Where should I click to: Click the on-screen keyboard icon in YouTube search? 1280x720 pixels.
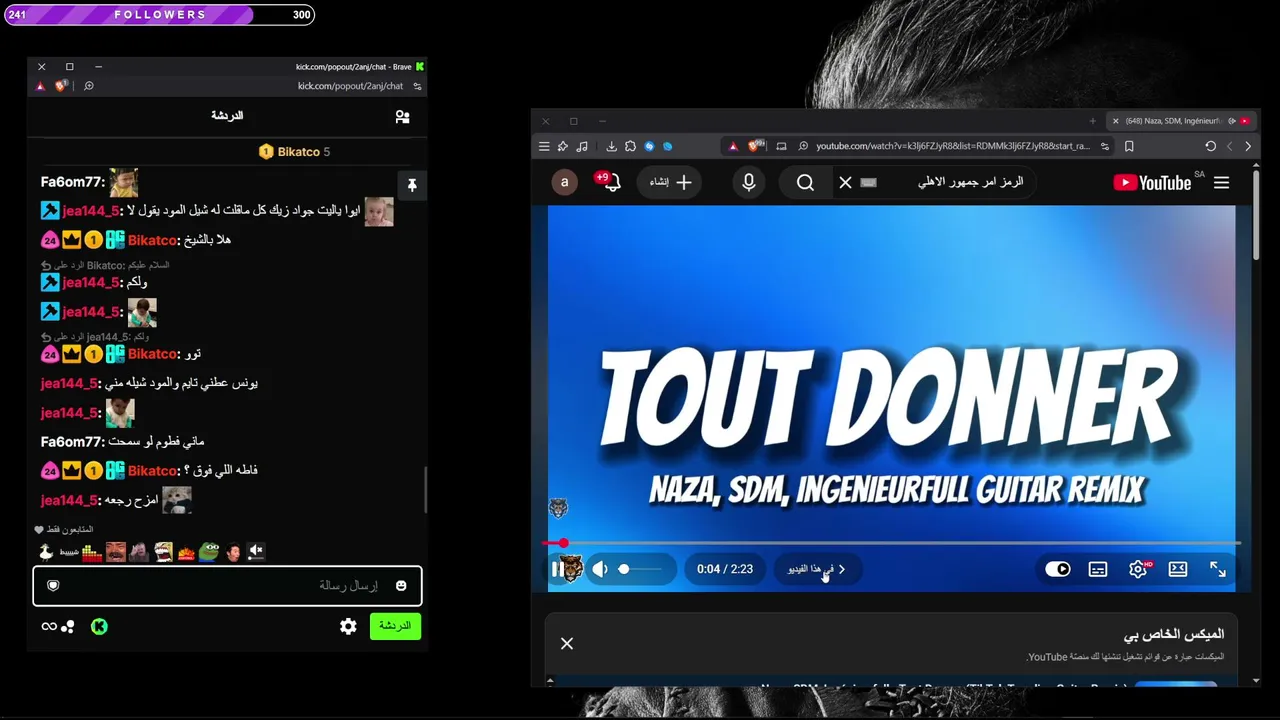click(868, 182)
